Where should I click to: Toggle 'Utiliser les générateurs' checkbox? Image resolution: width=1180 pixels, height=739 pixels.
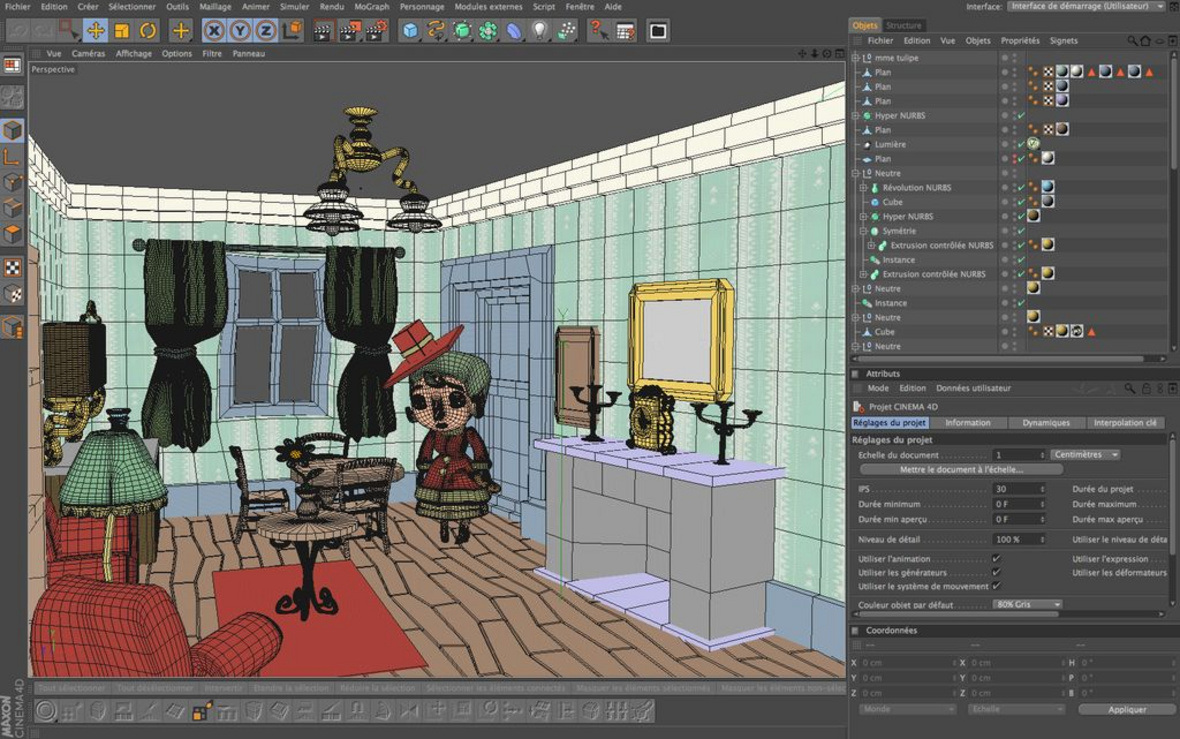[x=996, y=573]
